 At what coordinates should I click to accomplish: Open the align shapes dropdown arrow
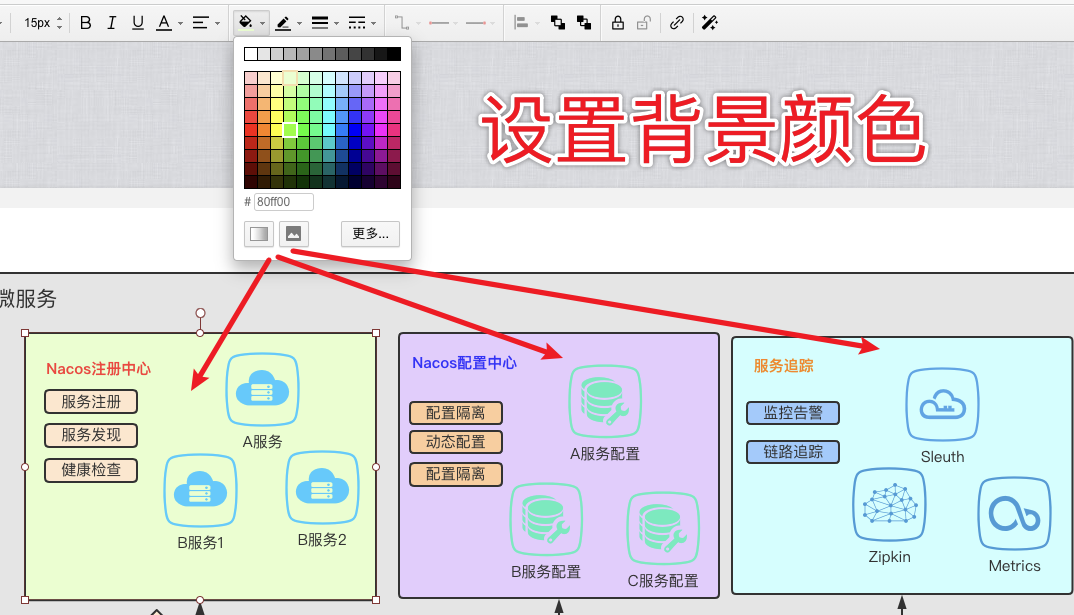click(538, 23)
